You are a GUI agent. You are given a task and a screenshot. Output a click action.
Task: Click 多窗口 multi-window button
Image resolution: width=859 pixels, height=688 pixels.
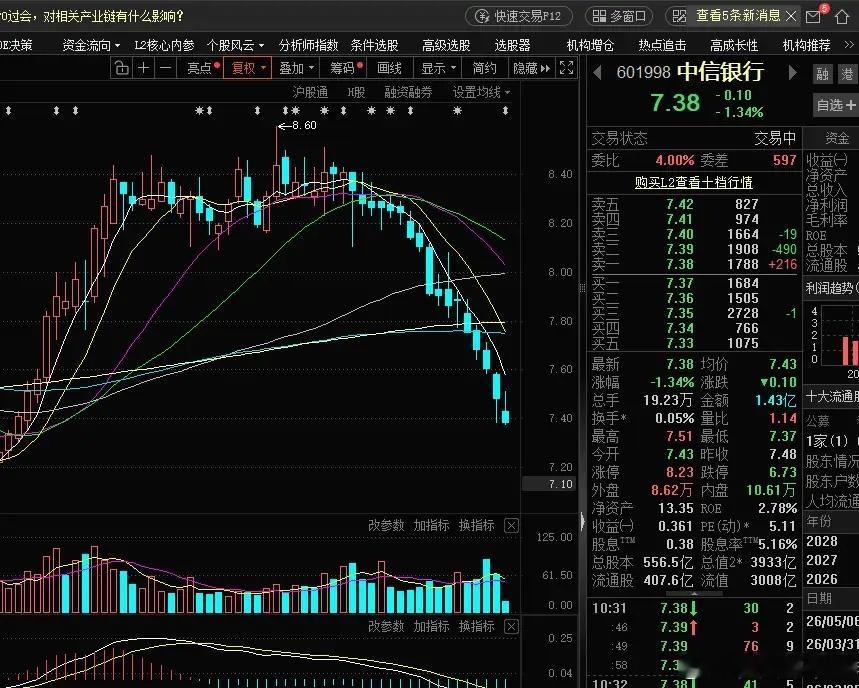619,16
